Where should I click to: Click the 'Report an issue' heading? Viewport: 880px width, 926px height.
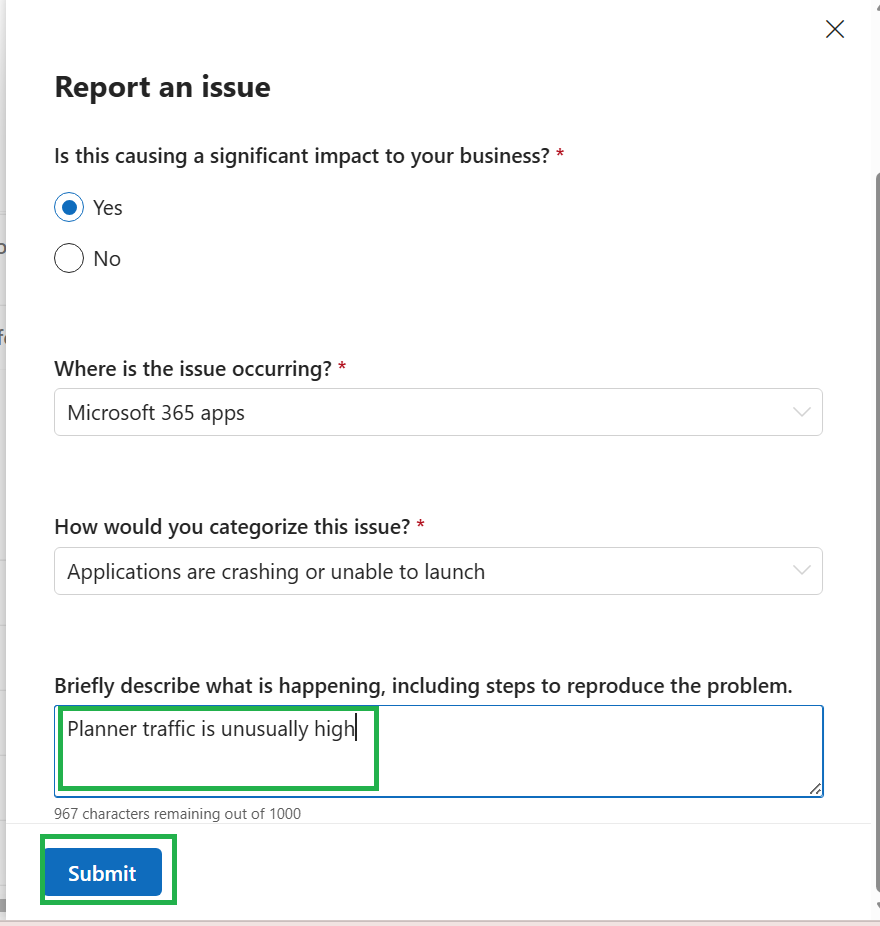(162, 87)
